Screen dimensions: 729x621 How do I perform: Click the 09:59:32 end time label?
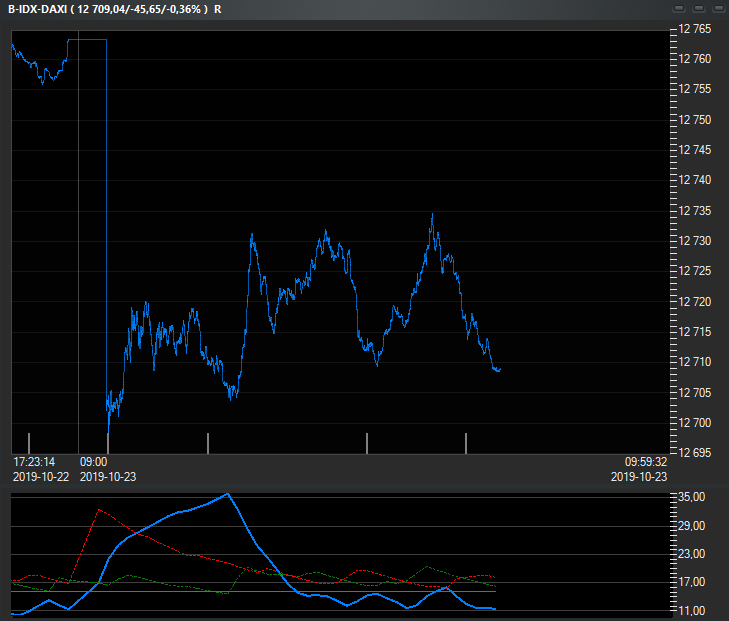[645, 462]
